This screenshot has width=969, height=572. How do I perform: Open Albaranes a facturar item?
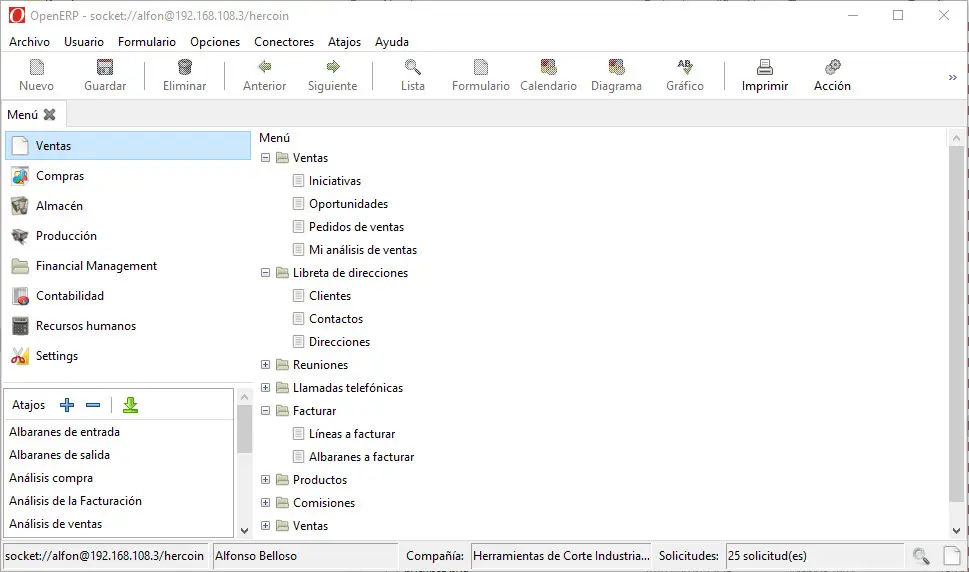(362, 456)
